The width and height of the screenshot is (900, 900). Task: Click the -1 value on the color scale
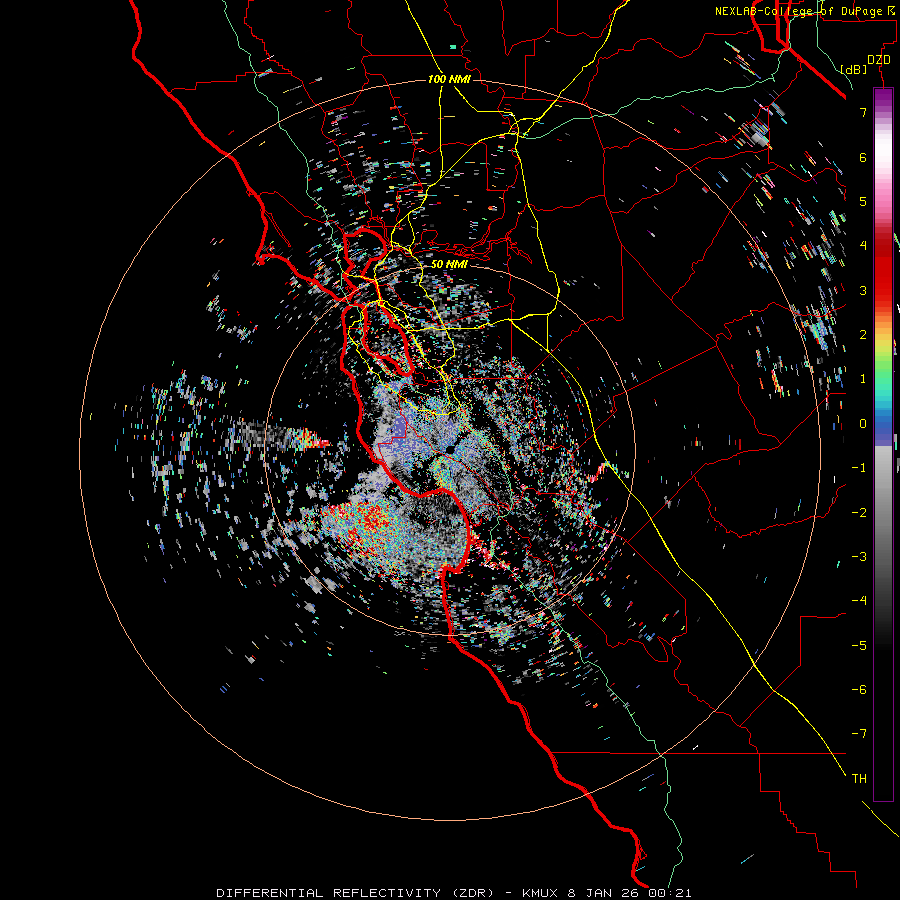pos(859,468)
